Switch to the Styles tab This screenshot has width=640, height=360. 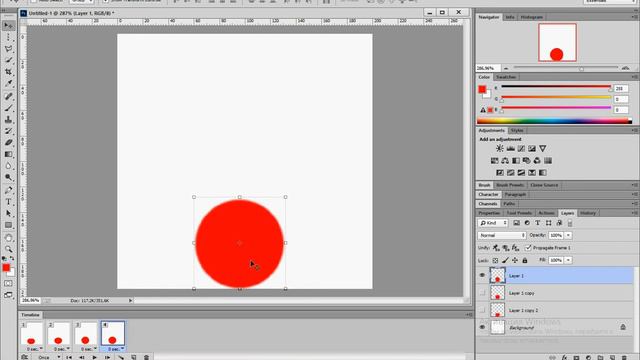pos(517,131)
